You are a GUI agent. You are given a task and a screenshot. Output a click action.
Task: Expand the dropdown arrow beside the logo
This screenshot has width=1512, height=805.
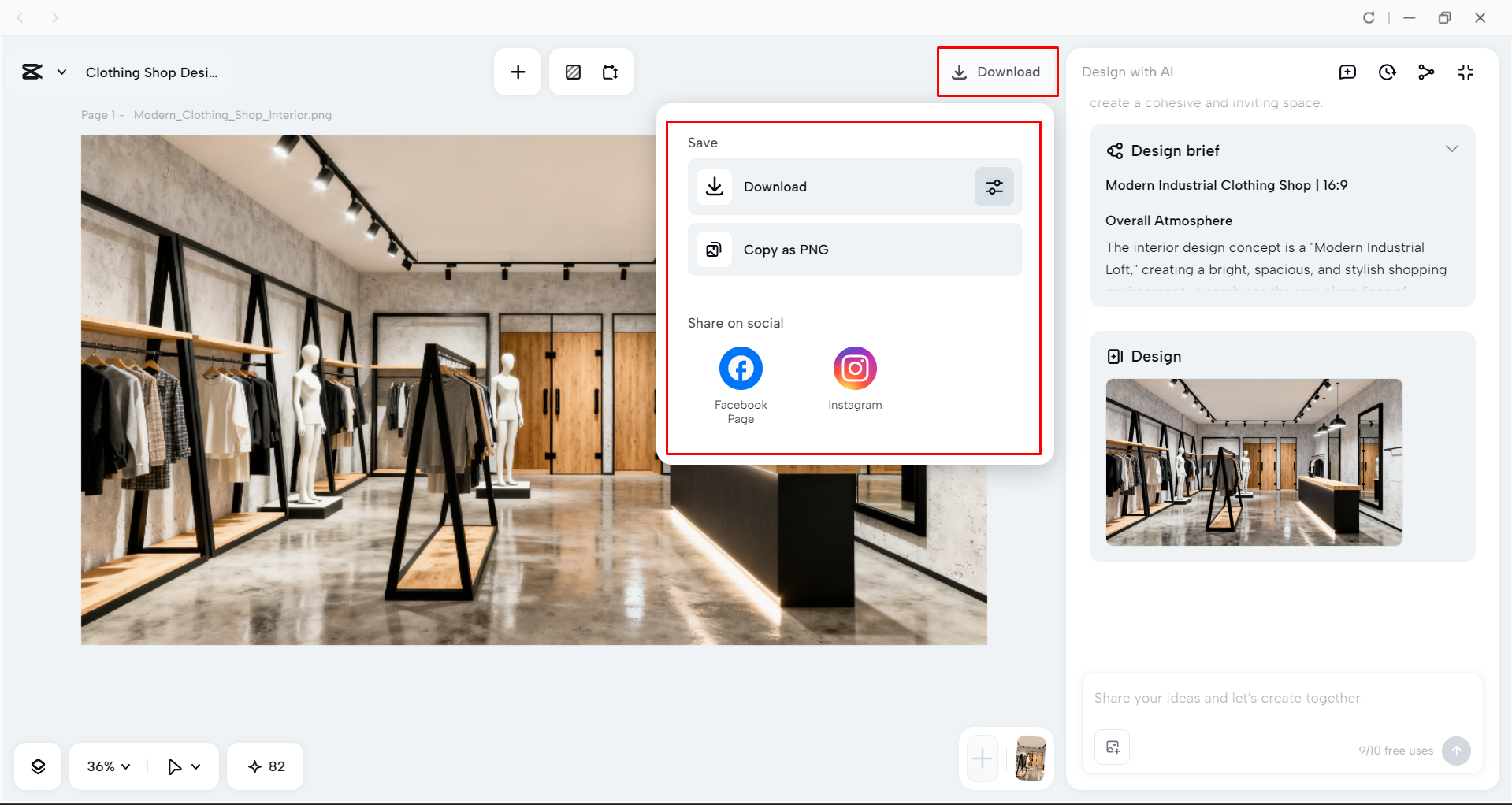point(61,72)
